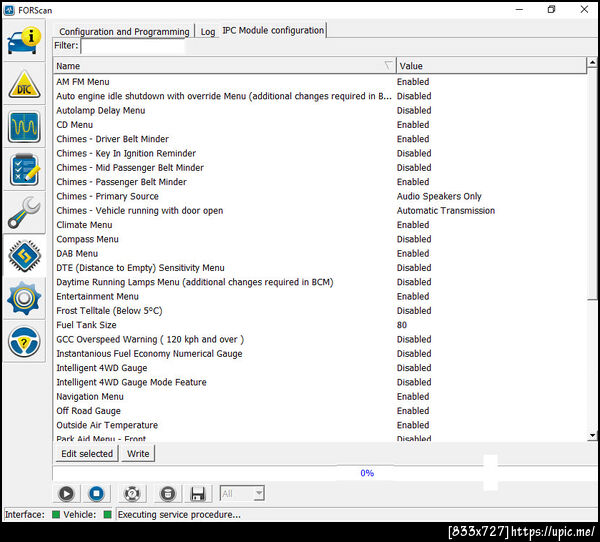Click the scrollbar down arrow

coord(592,435)
